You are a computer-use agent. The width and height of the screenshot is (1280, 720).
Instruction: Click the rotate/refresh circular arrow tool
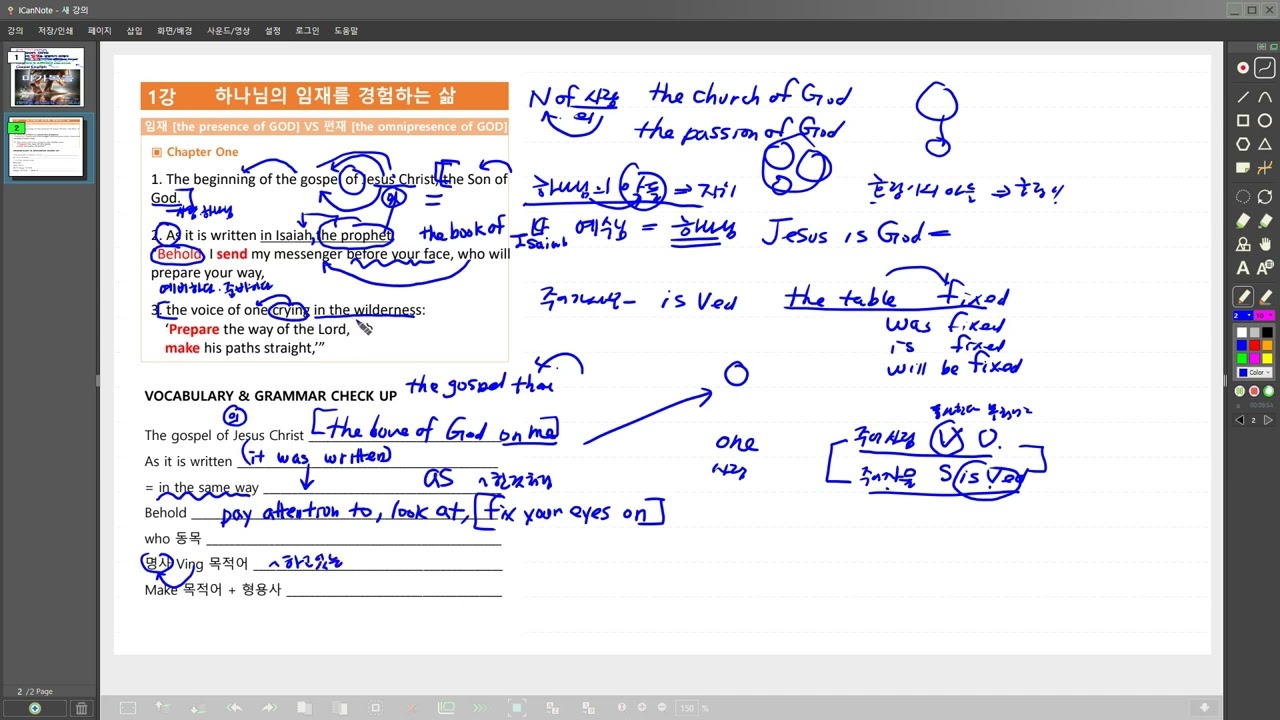tap(1265, 197)
